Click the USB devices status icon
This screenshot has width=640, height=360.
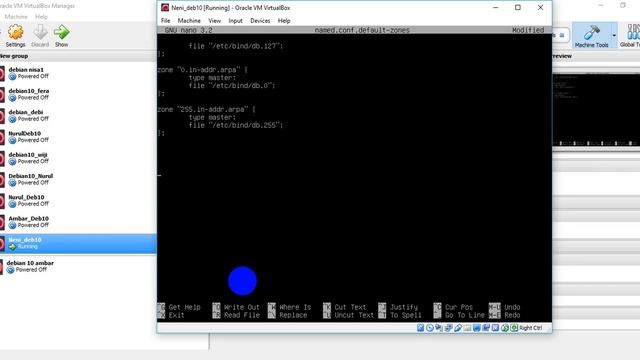coord(458,328)
